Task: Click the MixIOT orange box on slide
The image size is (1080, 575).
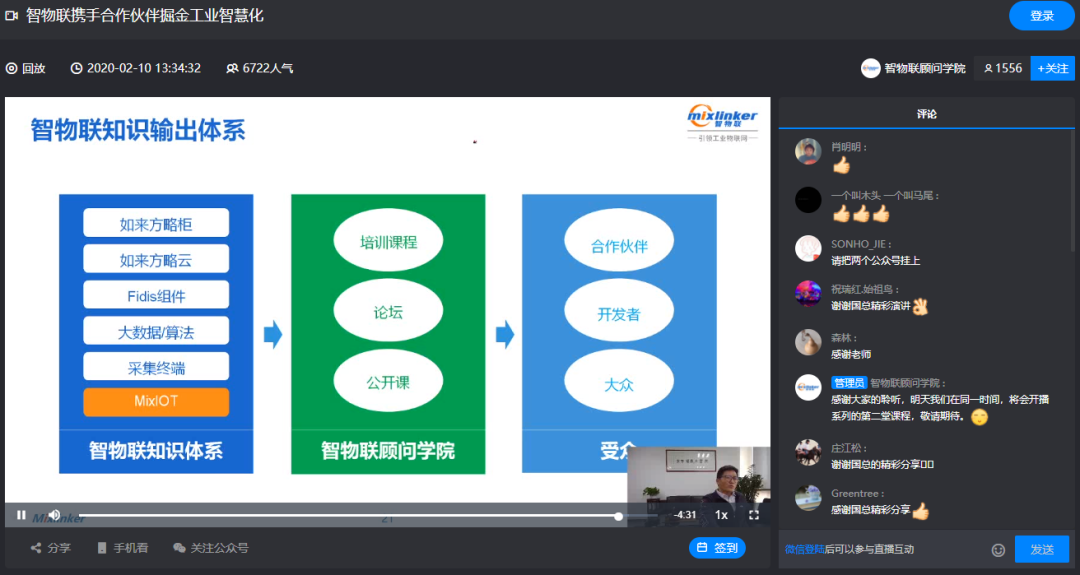Action: point(156,401)
